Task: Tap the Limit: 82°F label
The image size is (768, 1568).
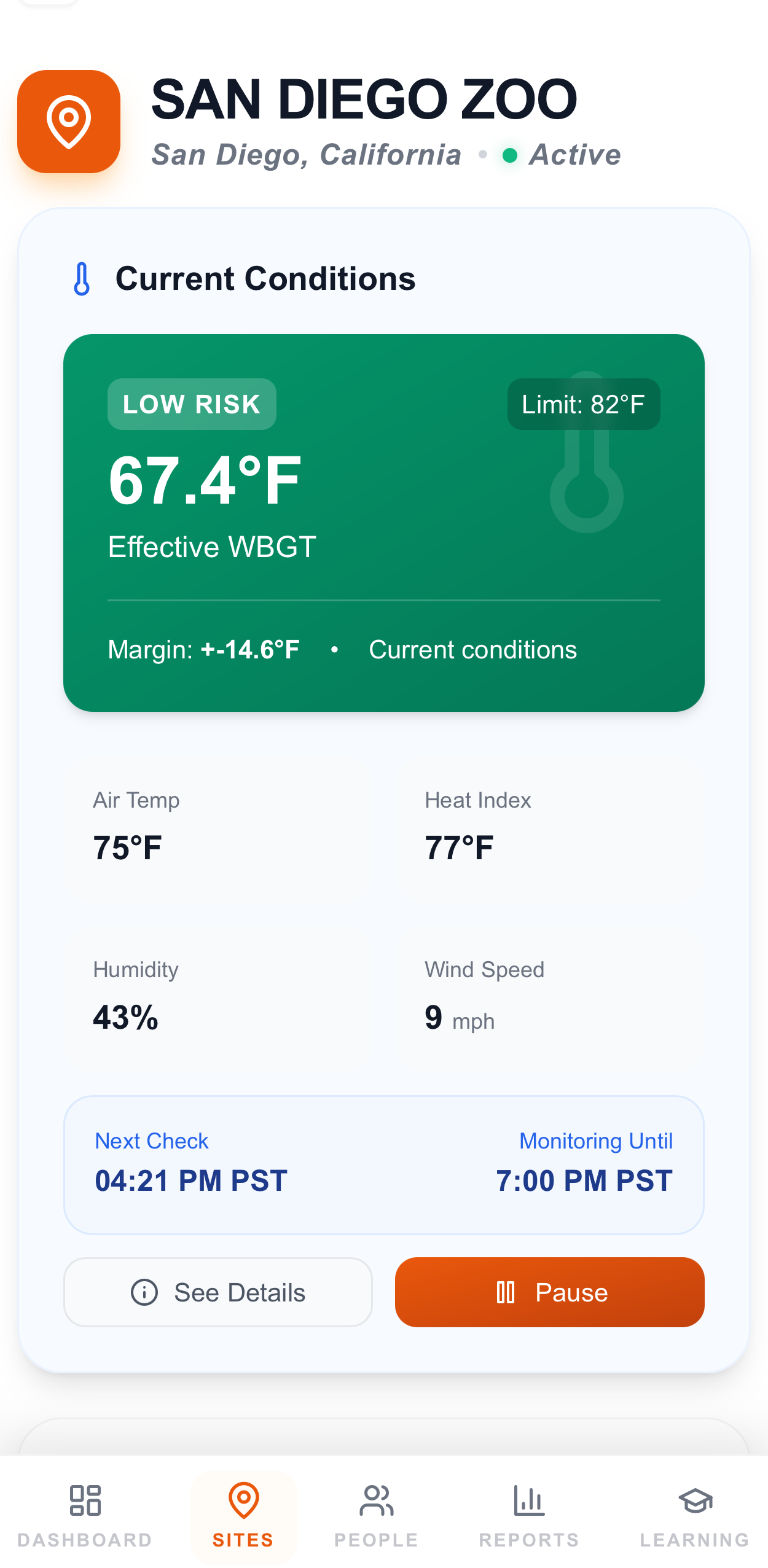Action: (583, 404)
